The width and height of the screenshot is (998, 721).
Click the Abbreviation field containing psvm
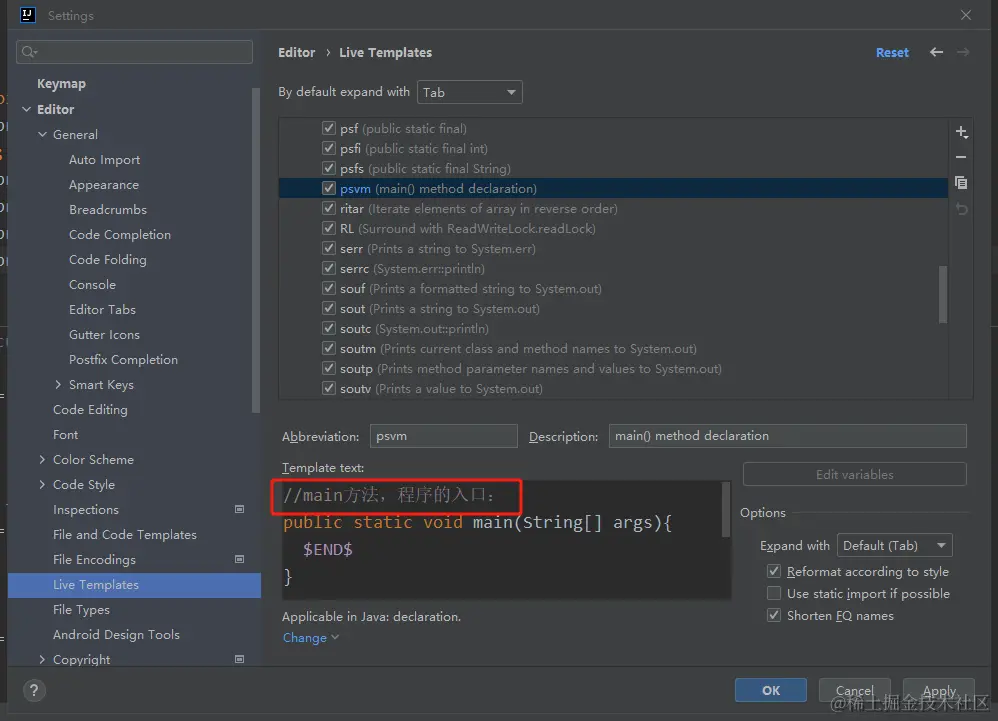[x=444, y=436]
